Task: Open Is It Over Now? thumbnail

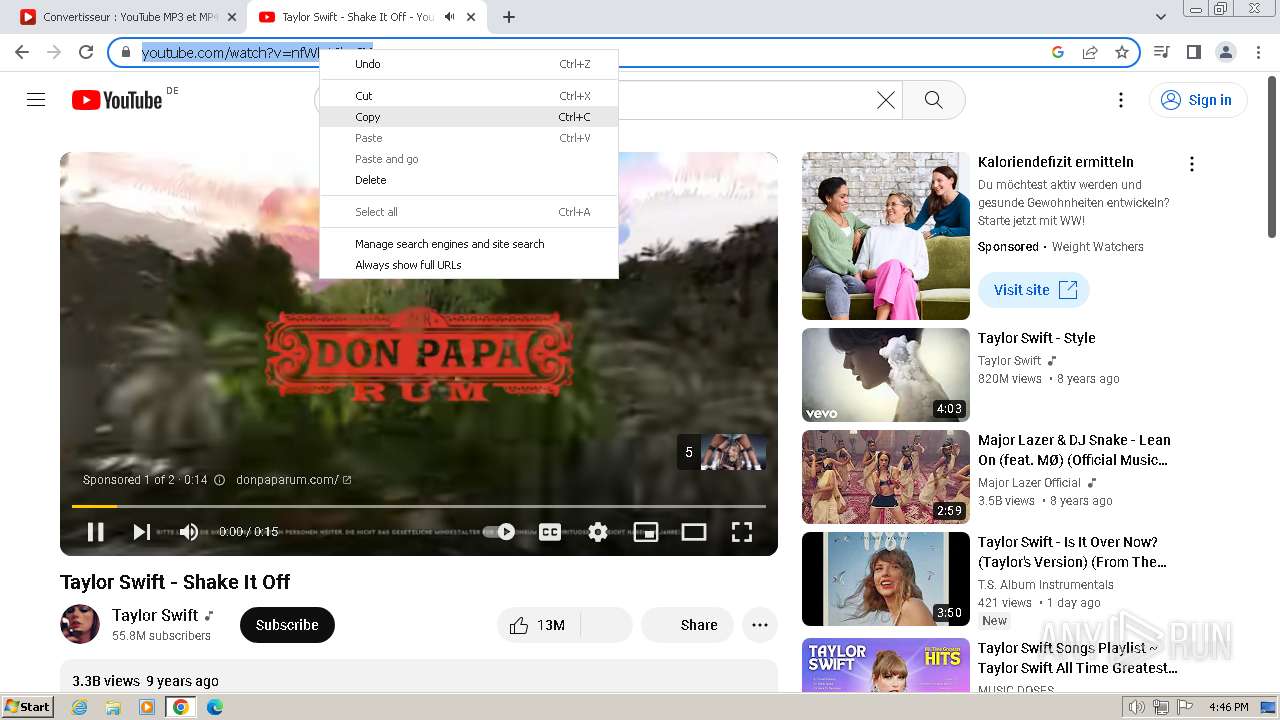Action: [x=886, y=579]
